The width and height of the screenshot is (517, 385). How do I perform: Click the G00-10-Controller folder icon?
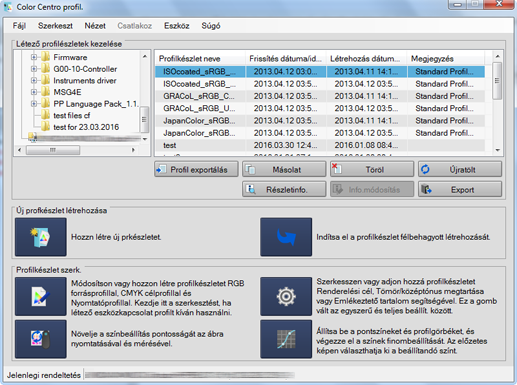click(x=45, y=69)
